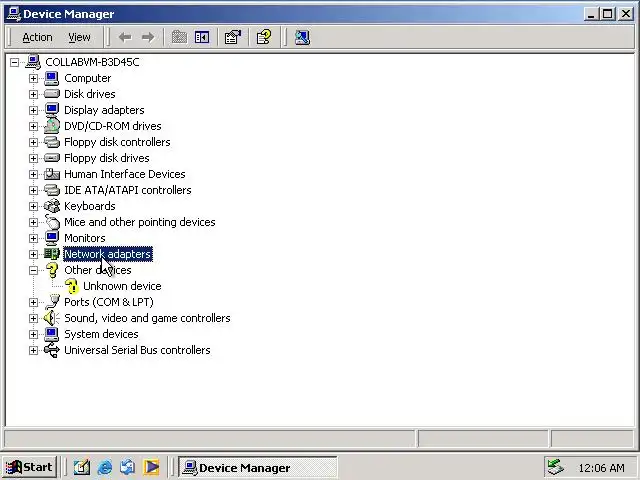Expand the Computer category
Image resolution: width=640 pixels, height=480 pixels.
pos(33,78)
